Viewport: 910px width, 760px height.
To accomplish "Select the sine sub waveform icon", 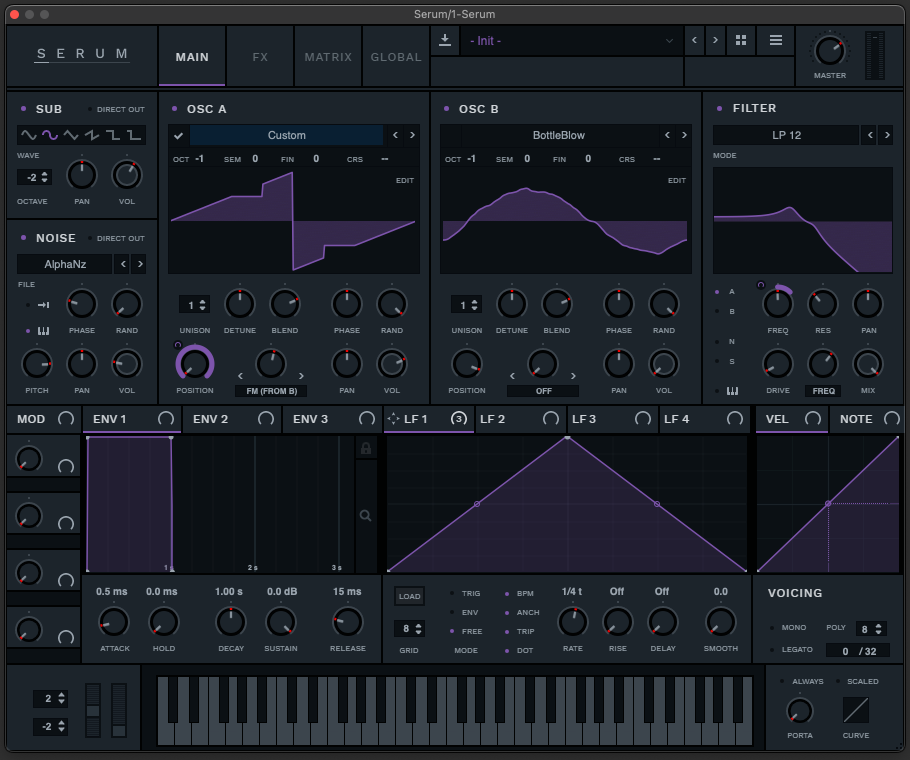I will (x=28, y=135).
